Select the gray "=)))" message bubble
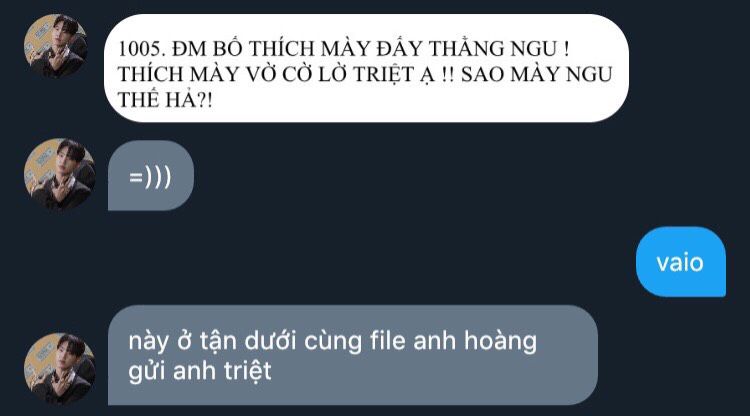Screen dimensions: 750x416 click(x=151, y=175)
